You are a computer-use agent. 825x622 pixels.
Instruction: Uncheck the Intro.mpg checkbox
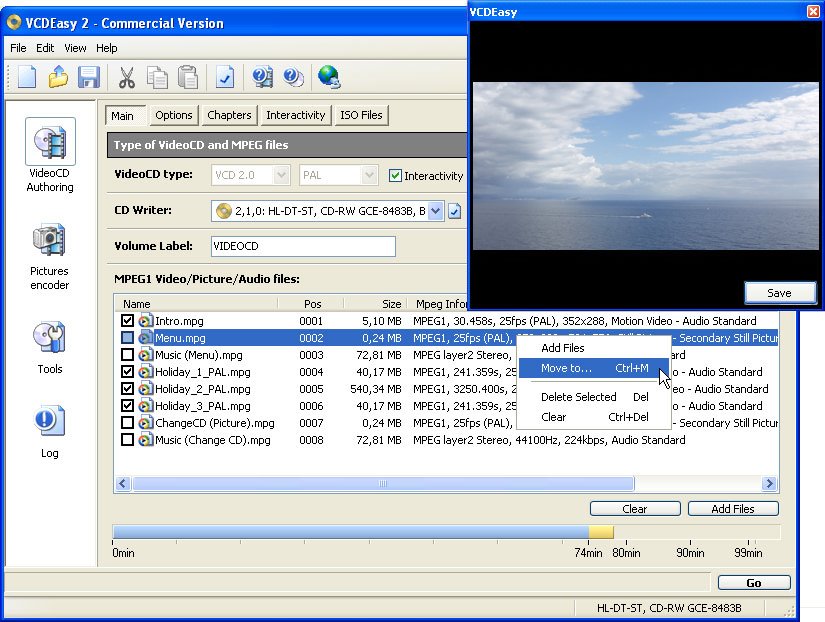[x=127, y=320]
